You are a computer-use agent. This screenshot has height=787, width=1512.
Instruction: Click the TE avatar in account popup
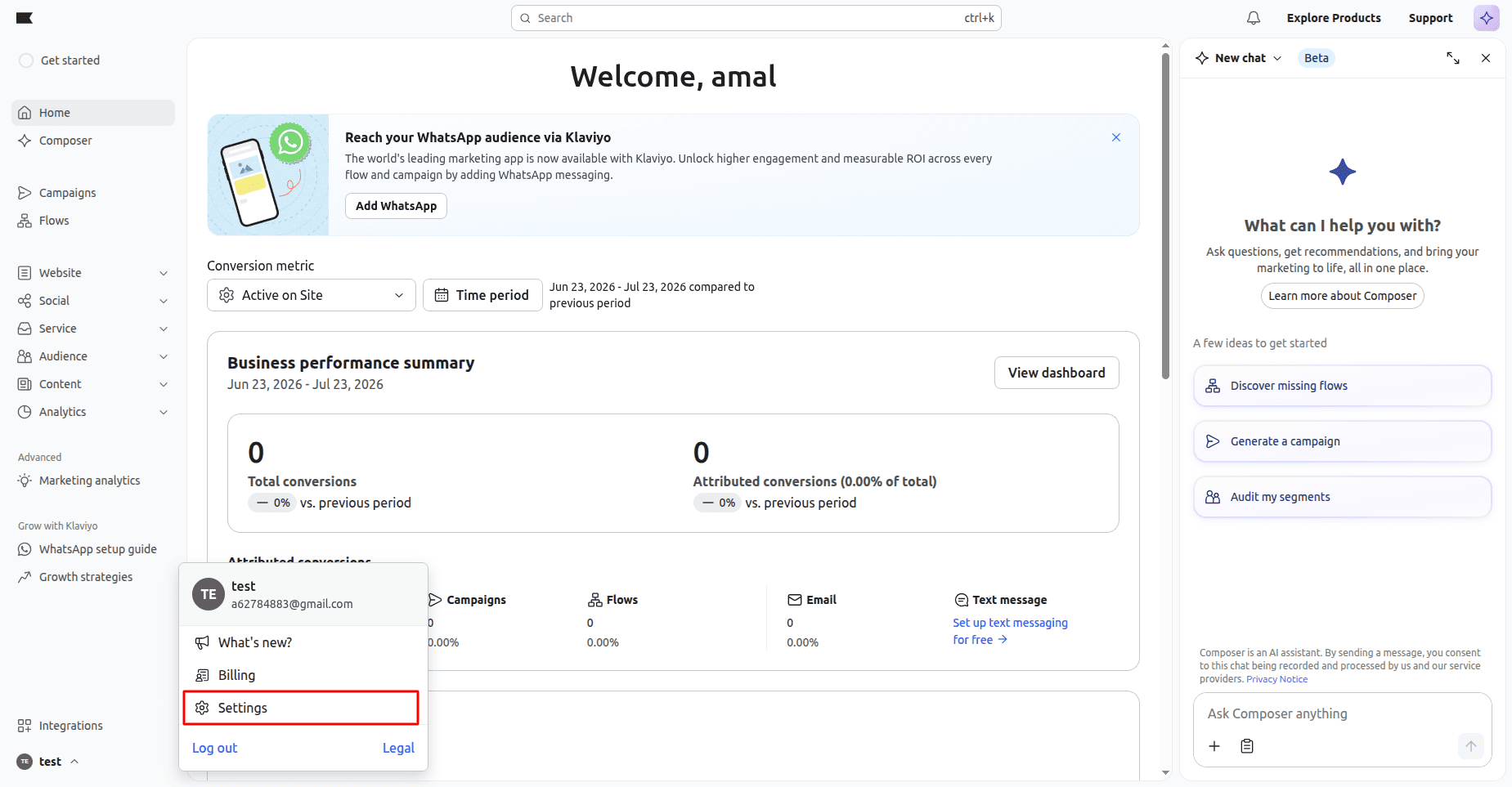click(209, 594)
